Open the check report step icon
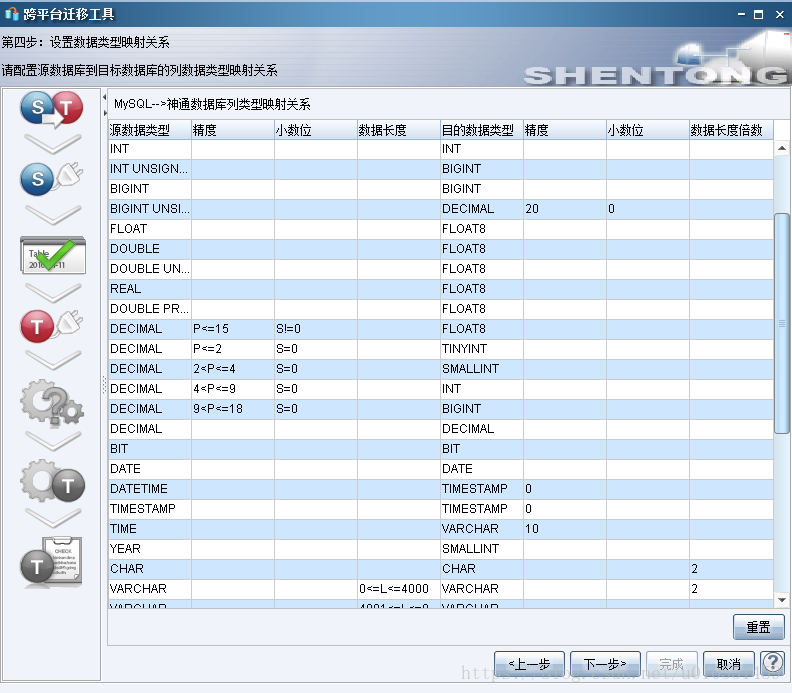The height and width of the screenshot is (693, 792). pyautogui.click(x=51, y=562)
